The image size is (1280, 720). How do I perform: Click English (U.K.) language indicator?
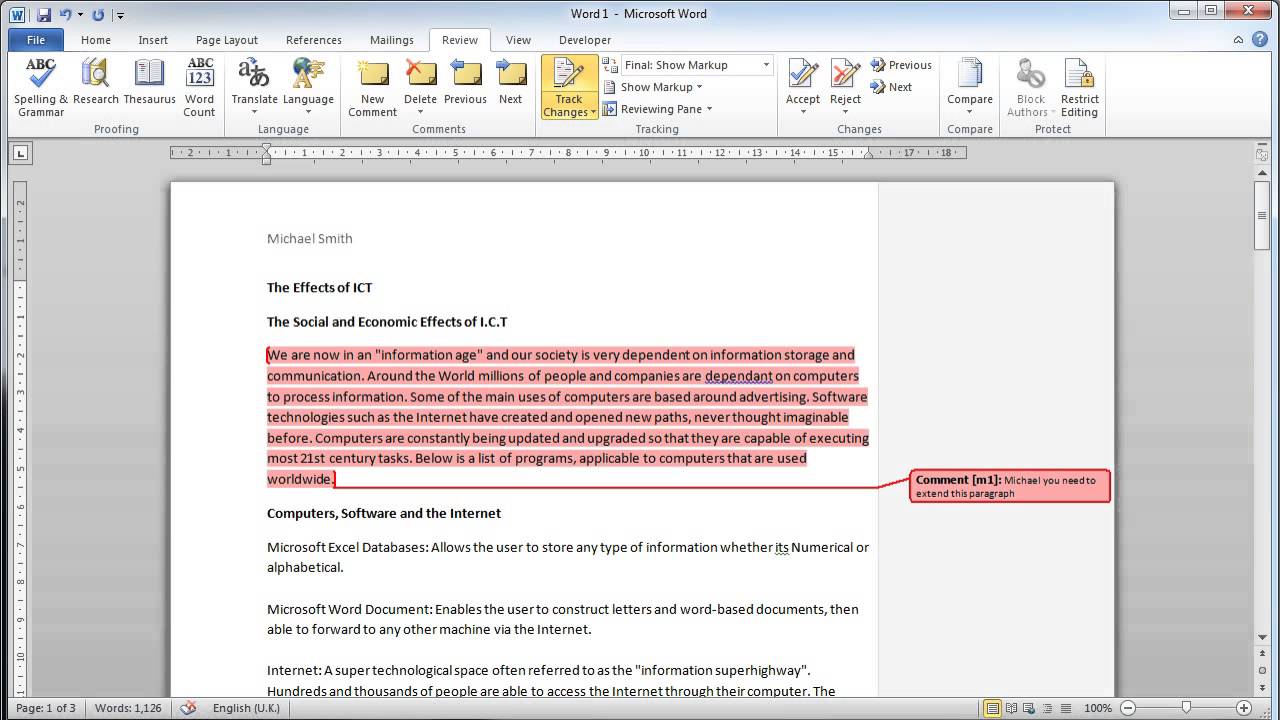(x=245, y=708)
